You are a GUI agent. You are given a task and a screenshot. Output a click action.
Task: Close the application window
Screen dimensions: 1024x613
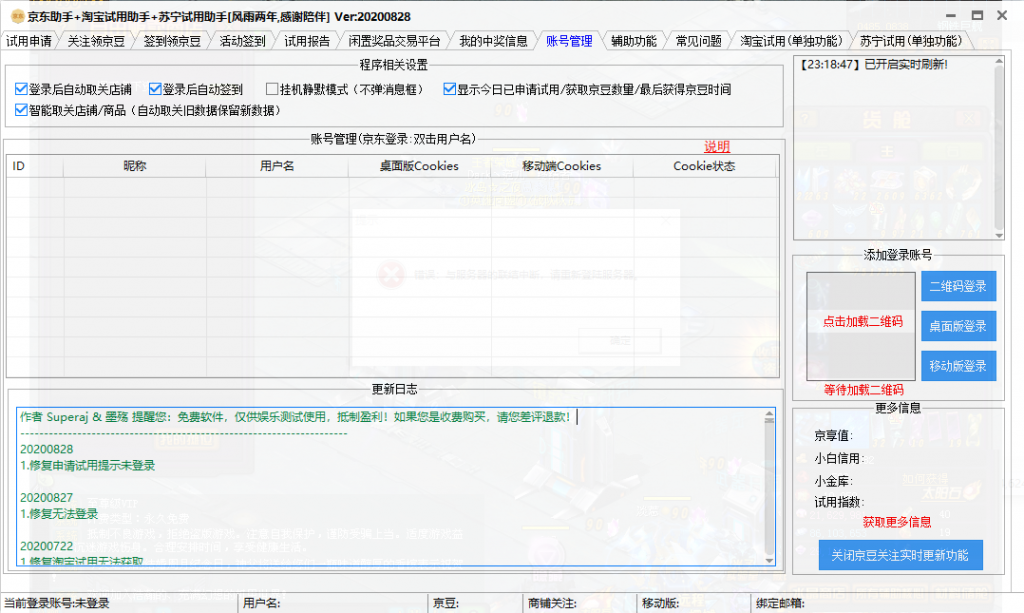coord(1002,15)
